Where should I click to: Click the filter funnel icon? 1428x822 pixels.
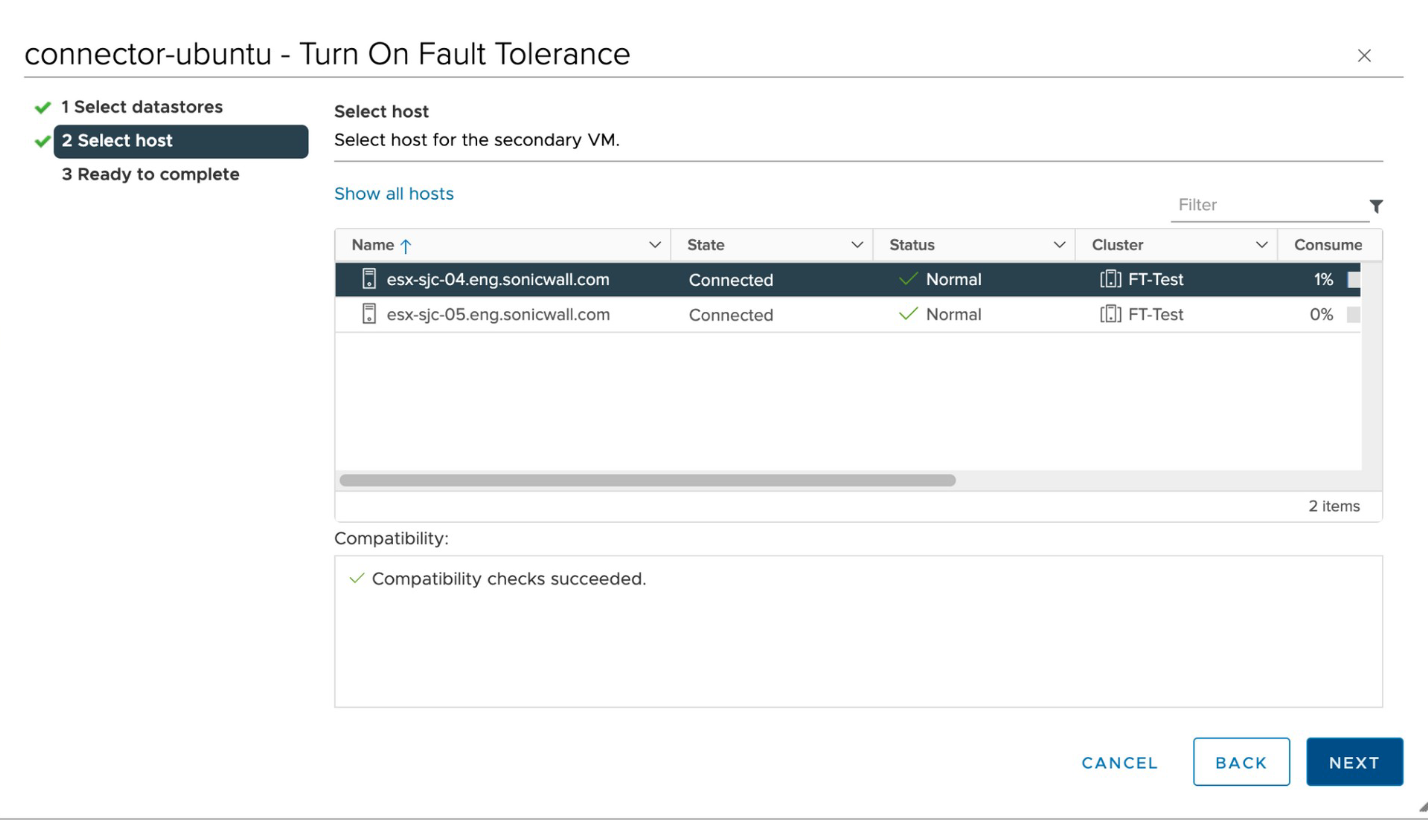click(1376, 206)
